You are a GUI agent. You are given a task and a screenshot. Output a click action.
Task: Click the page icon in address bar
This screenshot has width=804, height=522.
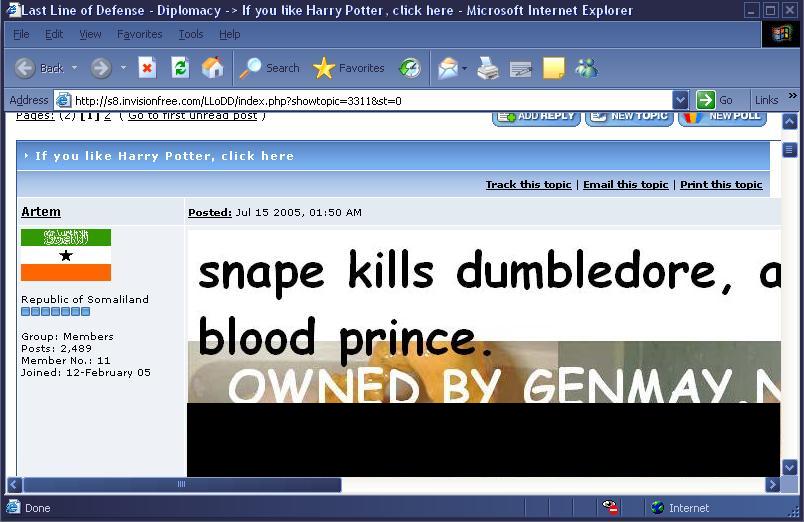63,100
